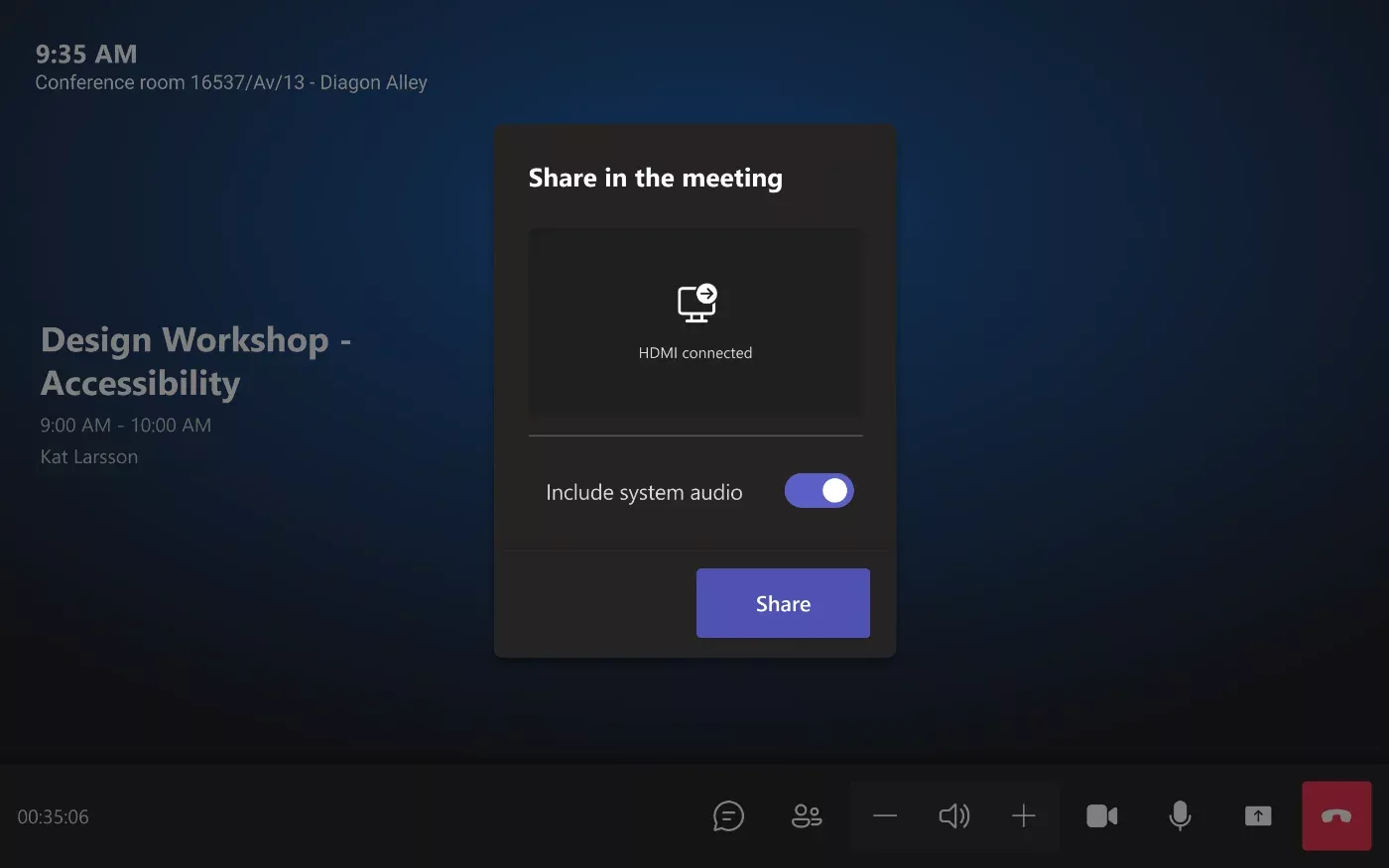
Task: Click the '9:35 AM' clock text
Action: coord(86,54)
